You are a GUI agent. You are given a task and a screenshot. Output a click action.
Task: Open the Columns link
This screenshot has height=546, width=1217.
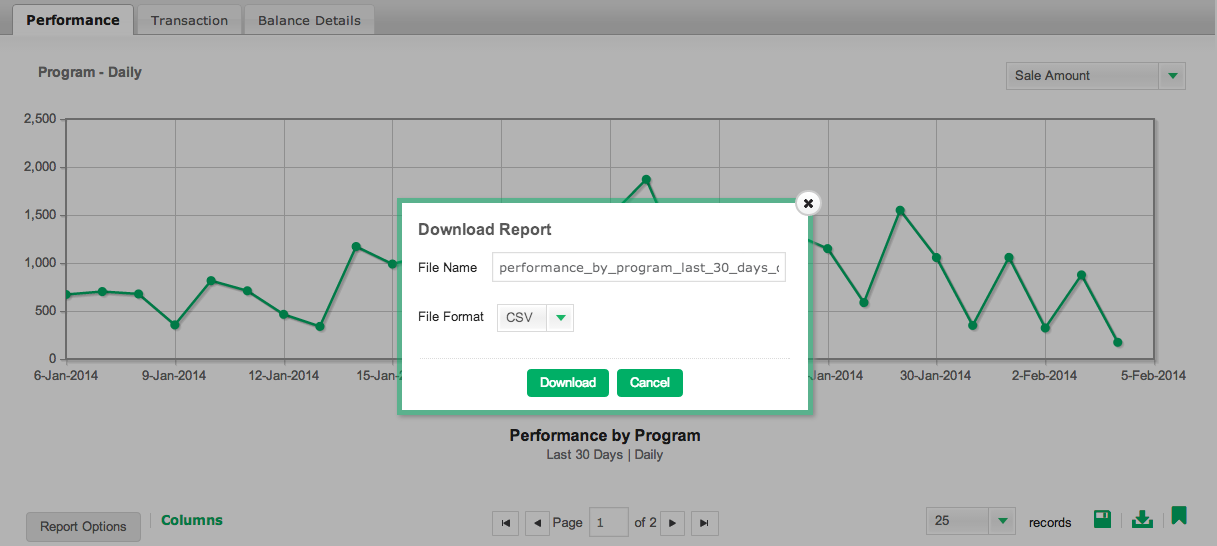(192, 520)
